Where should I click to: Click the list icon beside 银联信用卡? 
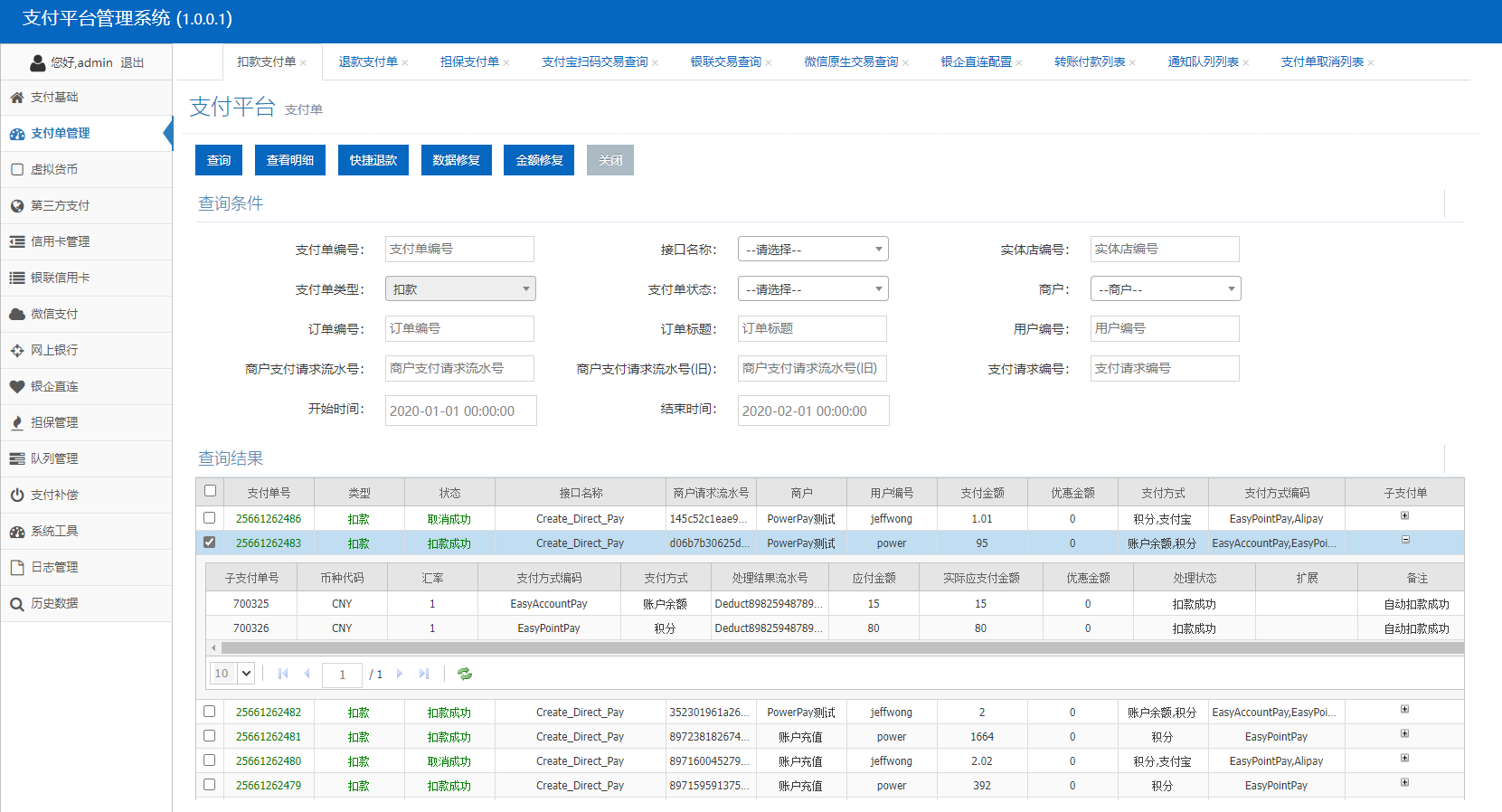coord(17,278)
